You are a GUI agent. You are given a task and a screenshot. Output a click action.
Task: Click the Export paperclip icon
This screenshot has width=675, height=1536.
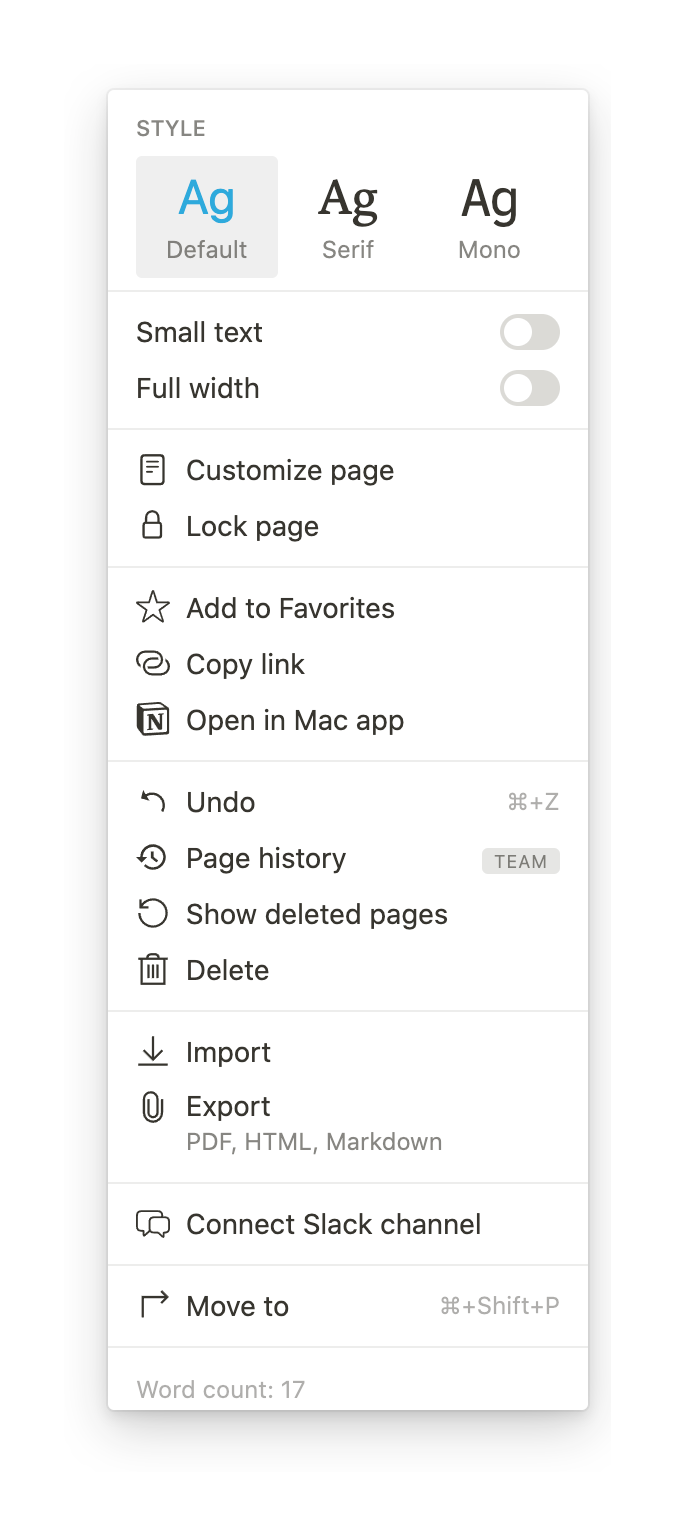point(152,1106)
